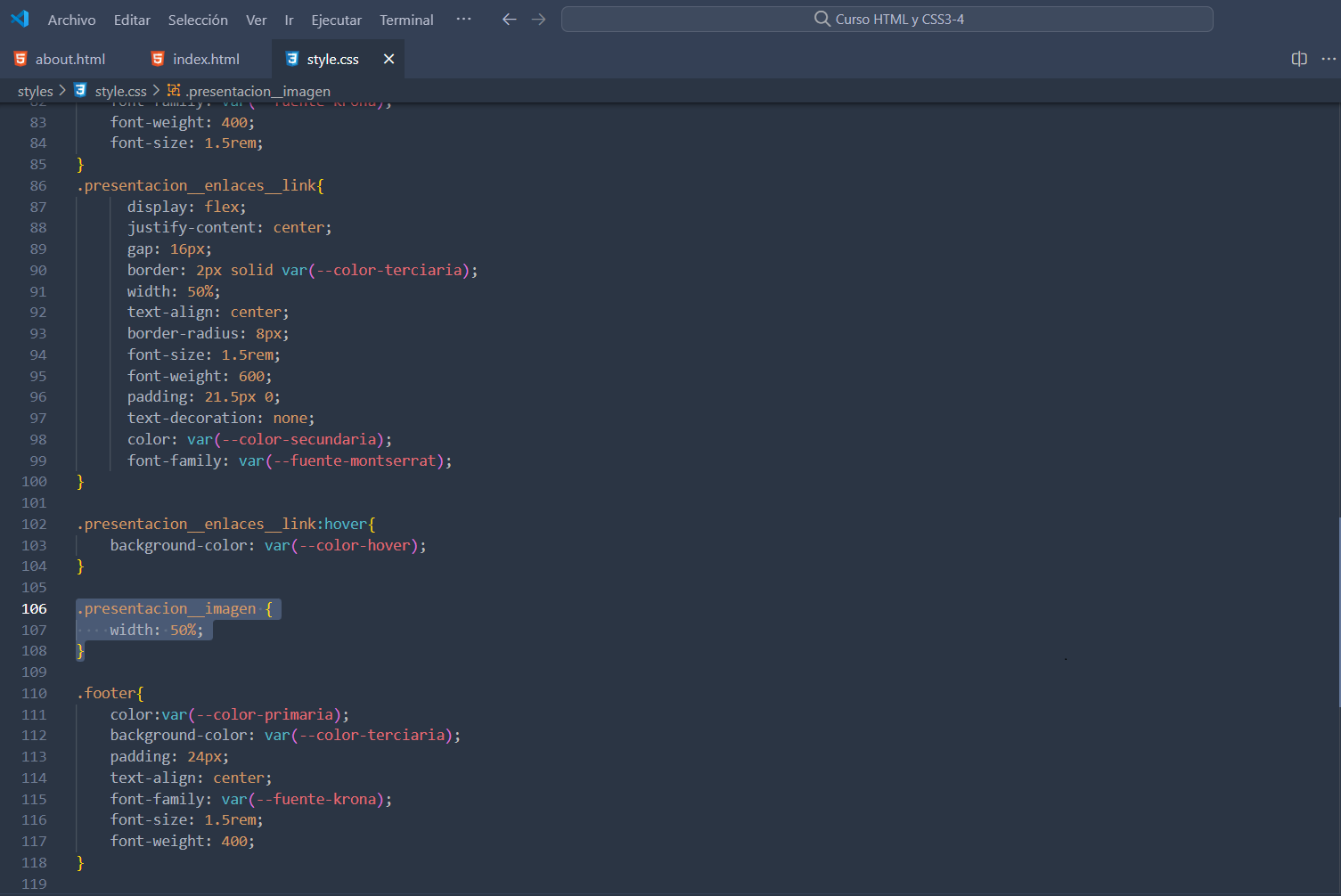Open the Ver menu

coord(257,20)
